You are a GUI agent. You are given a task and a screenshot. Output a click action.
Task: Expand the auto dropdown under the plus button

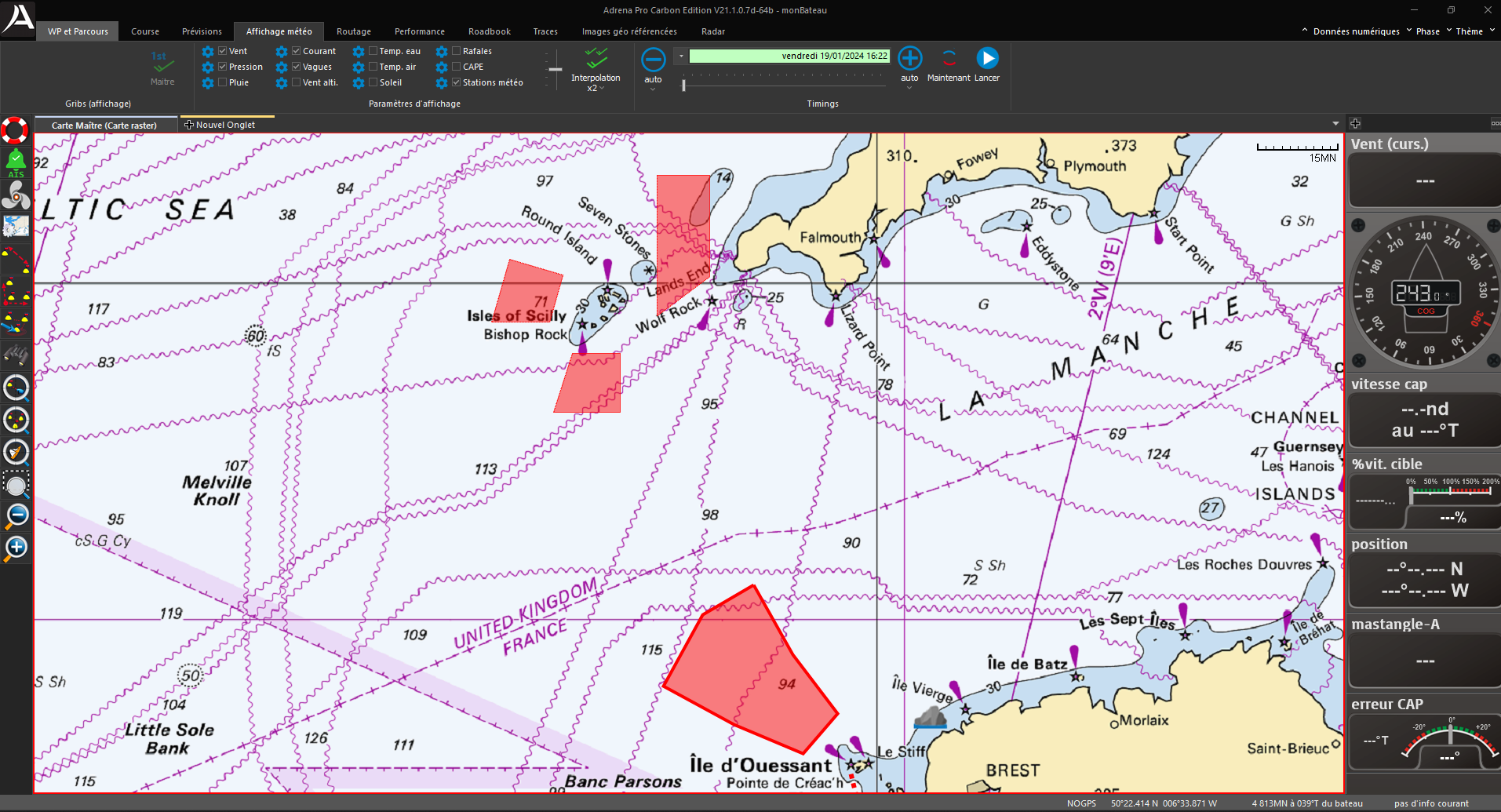(x=909, y=87)
